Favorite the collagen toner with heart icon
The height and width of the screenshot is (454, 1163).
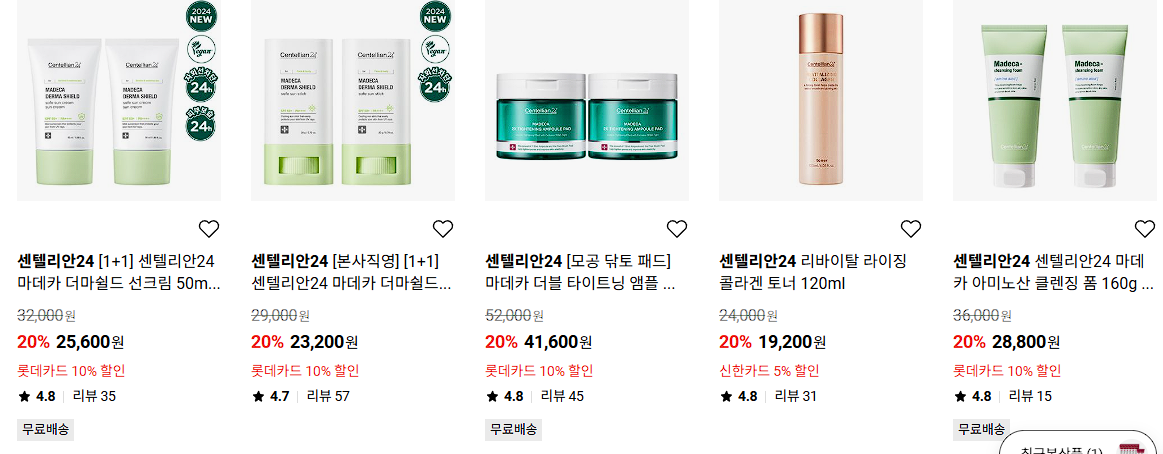(x=910, y=229)
